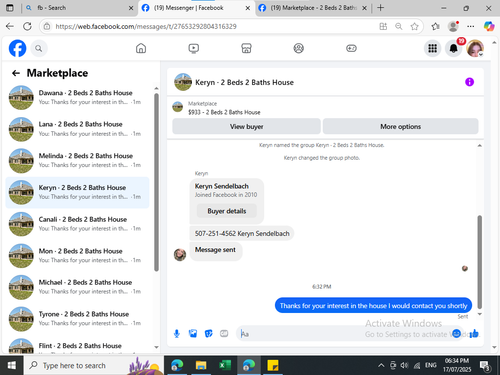Open the account profile picture menu
This screenshot has height=375, width=500.
(x=475, y=49)
